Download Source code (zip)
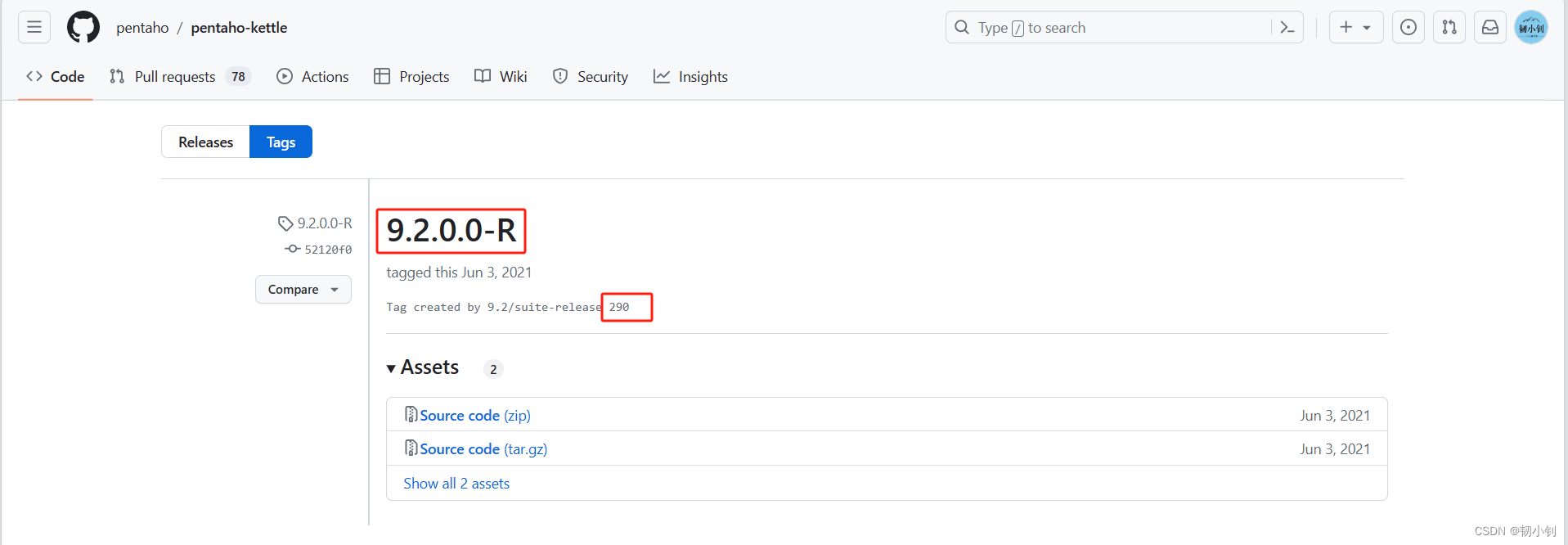Screen dimensions: 1568x545 click(x=475, y=416)
